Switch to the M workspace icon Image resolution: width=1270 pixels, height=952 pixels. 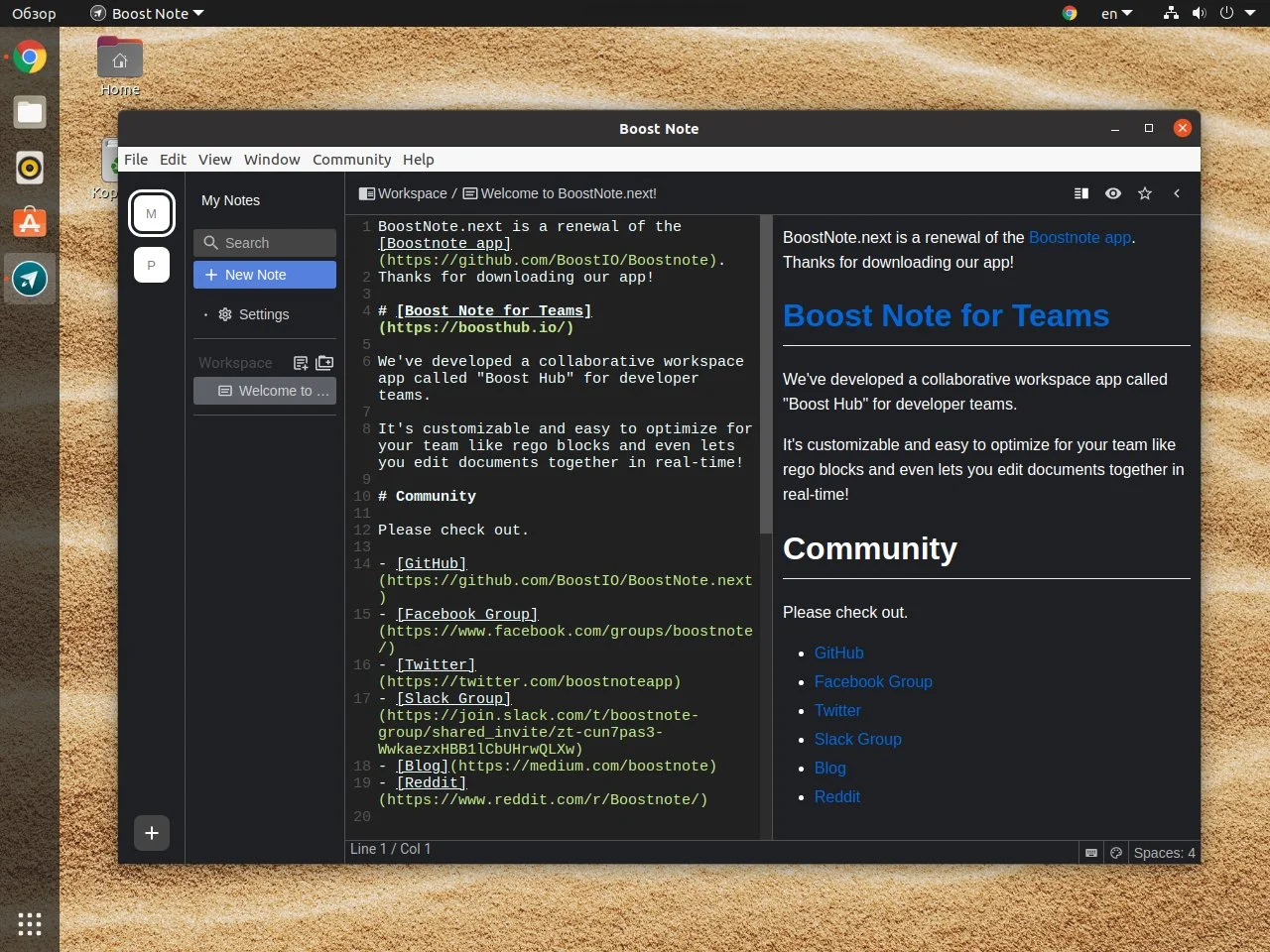[152, 213]
